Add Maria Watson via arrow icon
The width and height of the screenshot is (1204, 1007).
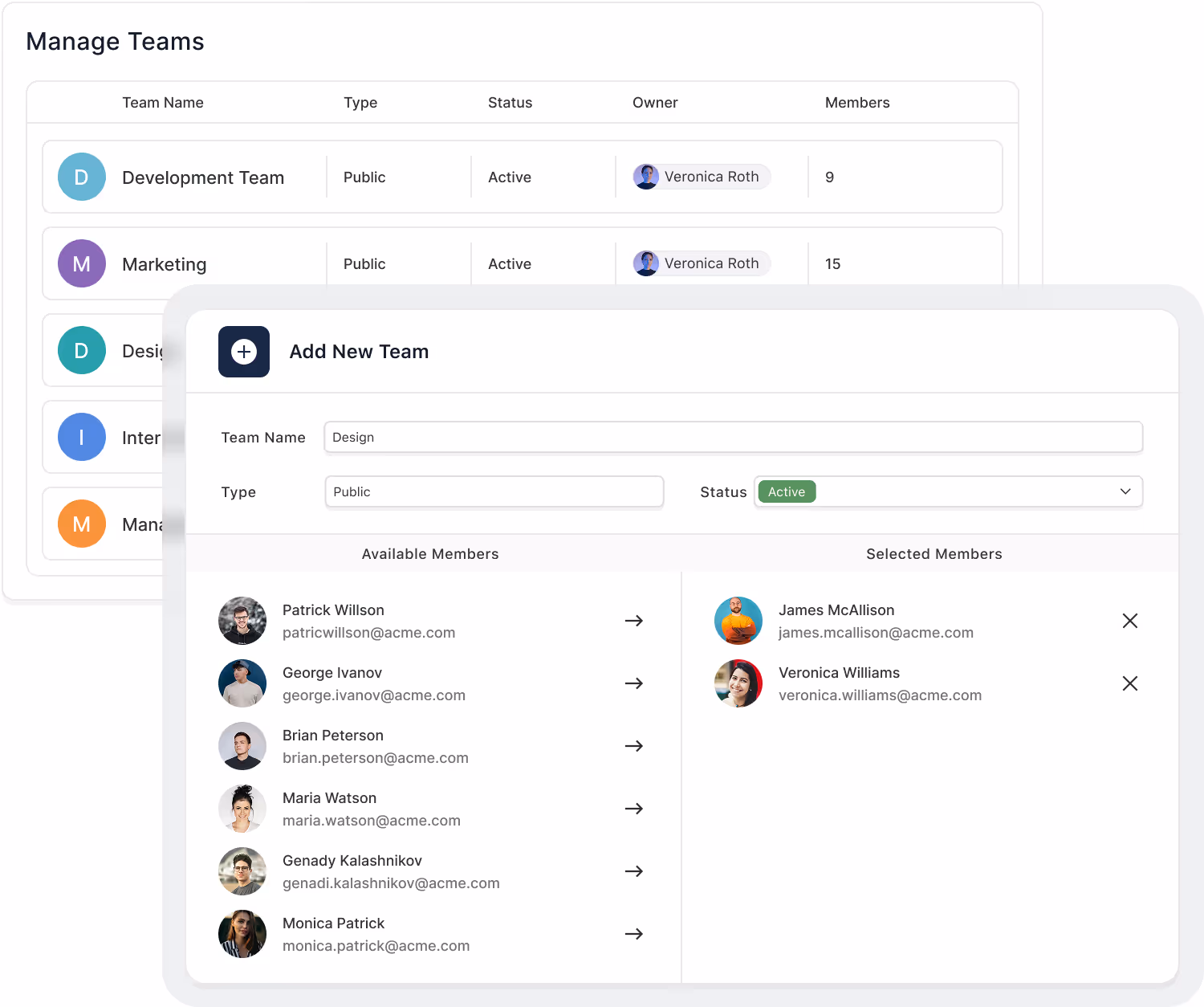[634, 809]
